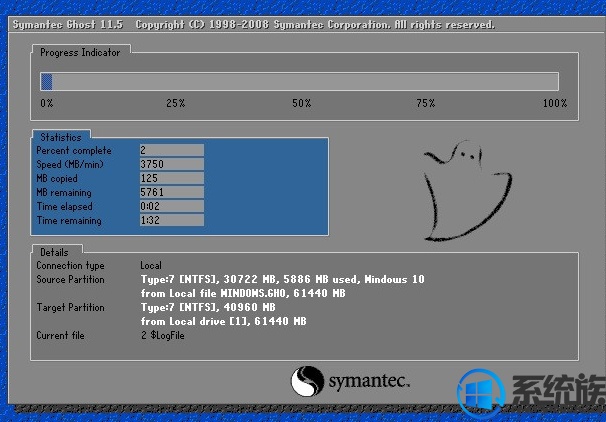Select the Progress Indicator panel tab
The height and width of the screenshot is (422, 606).
tap(80, 53)
